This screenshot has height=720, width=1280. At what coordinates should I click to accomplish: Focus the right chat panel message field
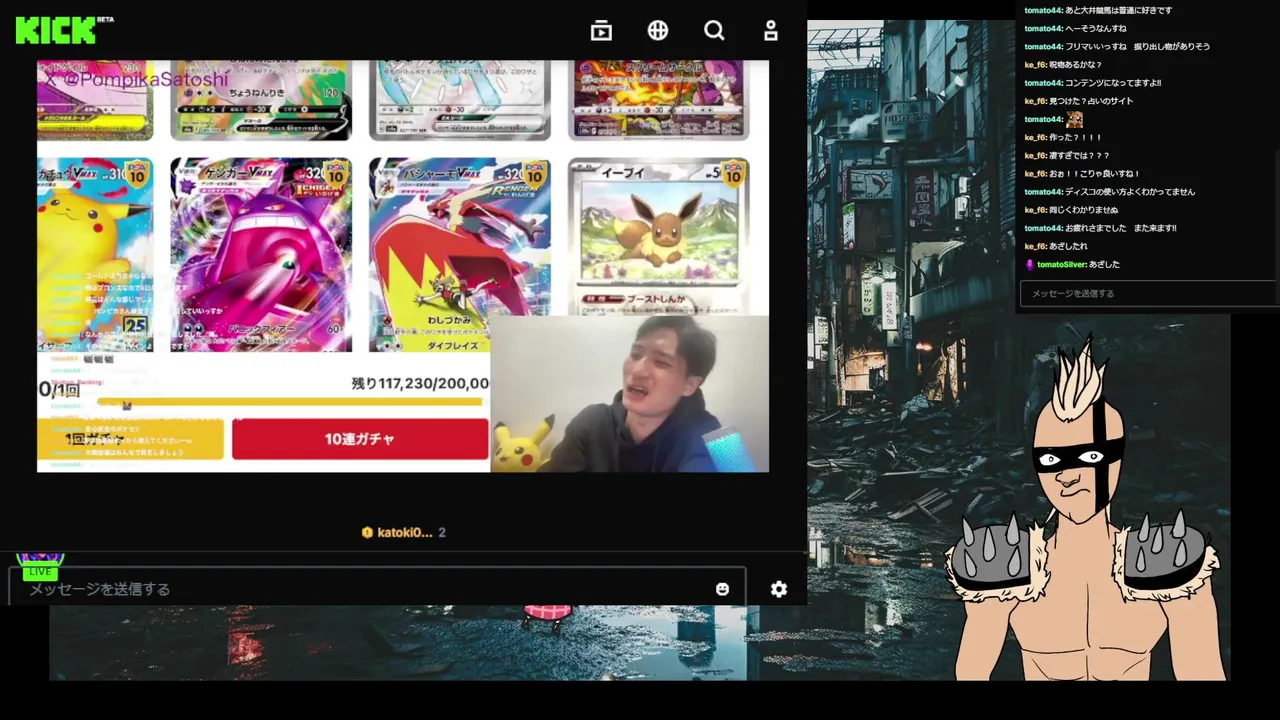pyautogui.click(x=1150, y=293)
